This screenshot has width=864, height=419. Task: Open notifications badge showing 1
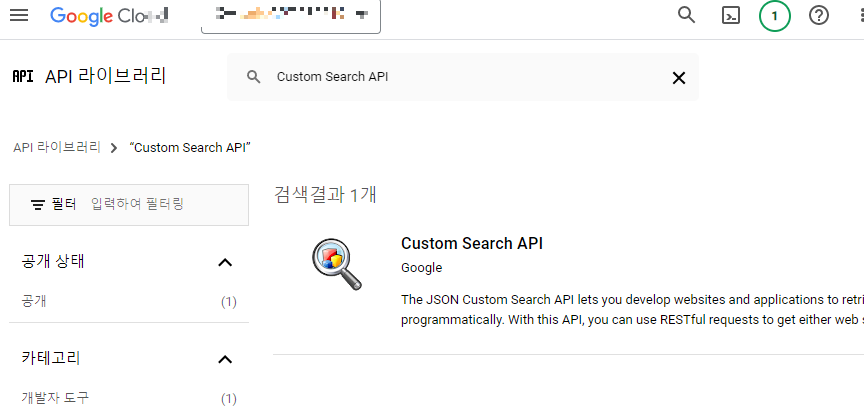tap(775, 16)
